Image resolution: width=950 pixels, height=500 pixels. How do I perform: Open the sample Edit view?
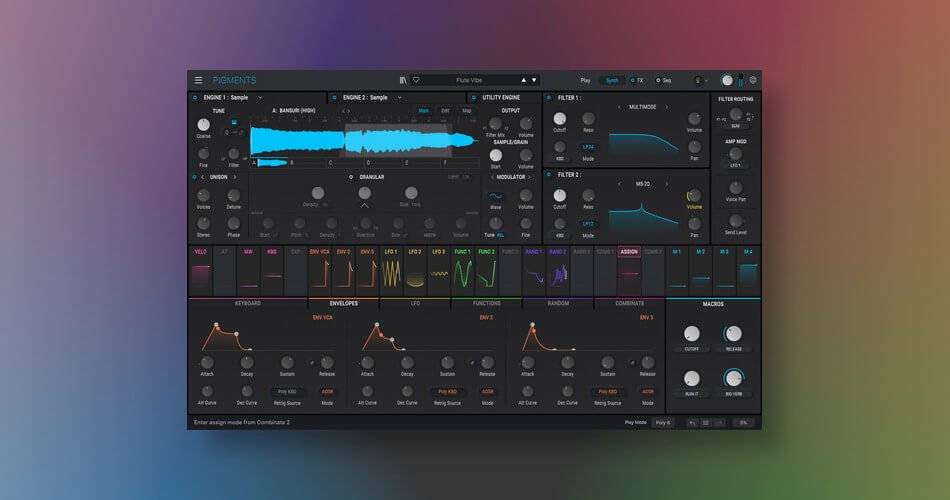tap(445, 111)
